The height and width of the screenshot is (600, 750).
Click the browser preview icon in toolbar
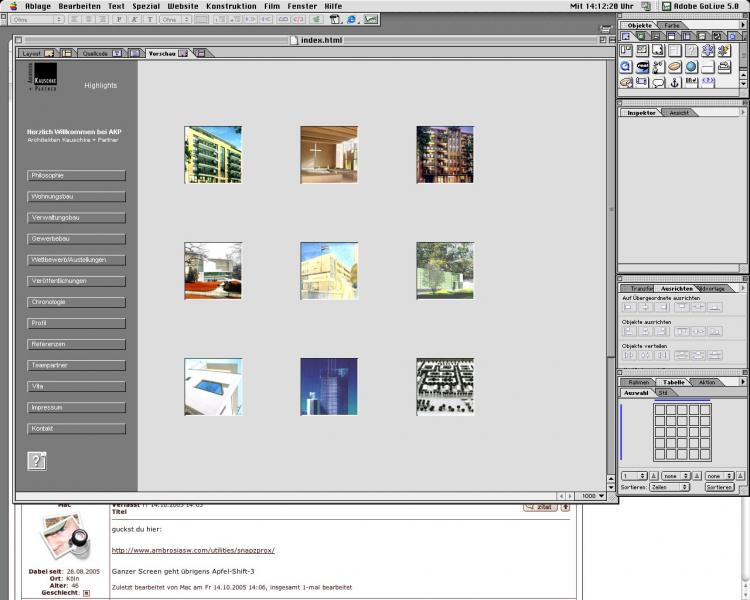(x=352, y=19)
